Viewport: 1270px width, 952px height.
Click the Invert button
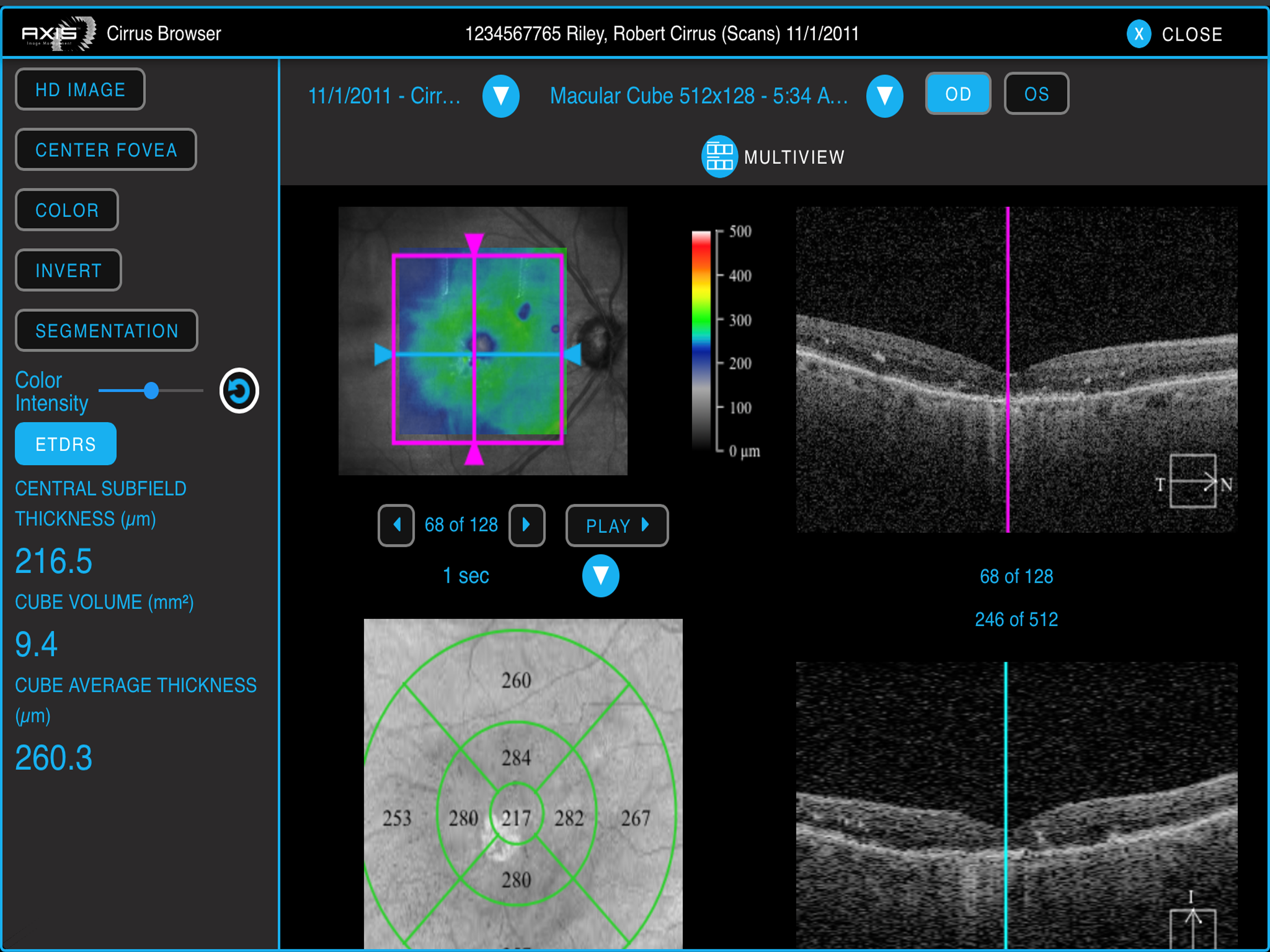[68, 271]
